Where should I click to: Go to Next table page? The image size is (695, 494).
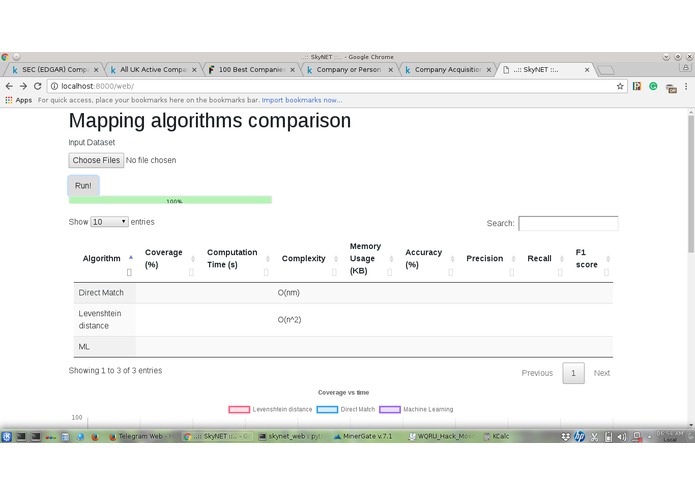click(x=601, y=373)
